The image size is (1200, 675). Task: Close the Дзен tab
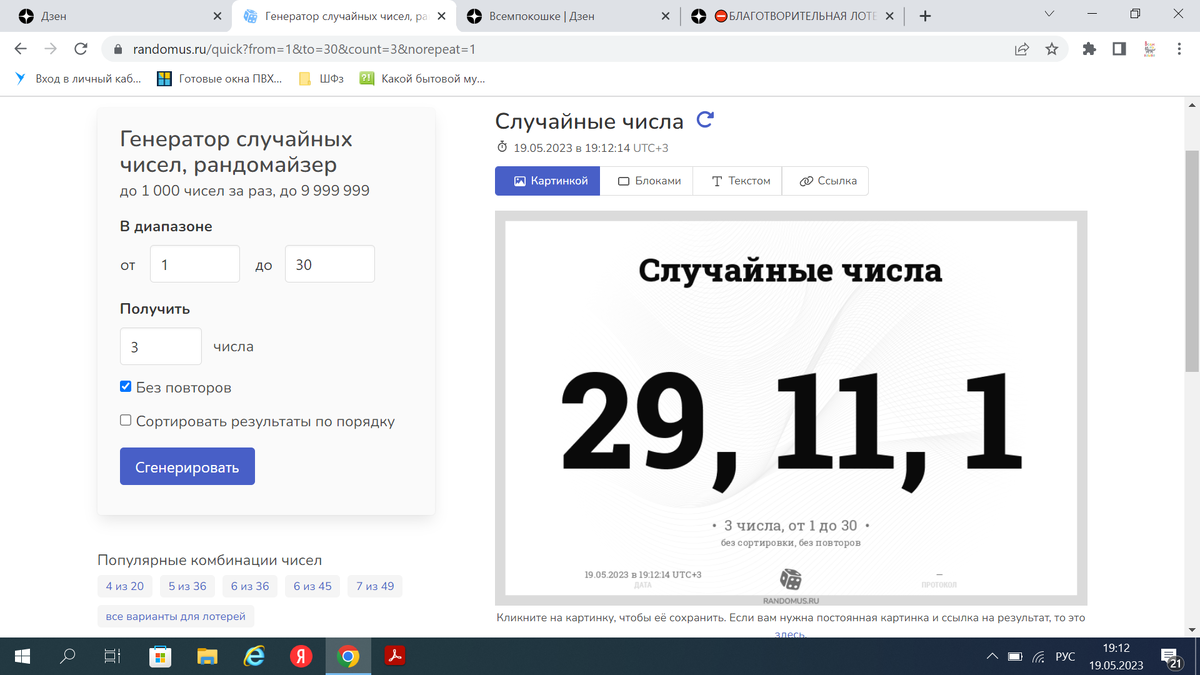tap(219, 16)
